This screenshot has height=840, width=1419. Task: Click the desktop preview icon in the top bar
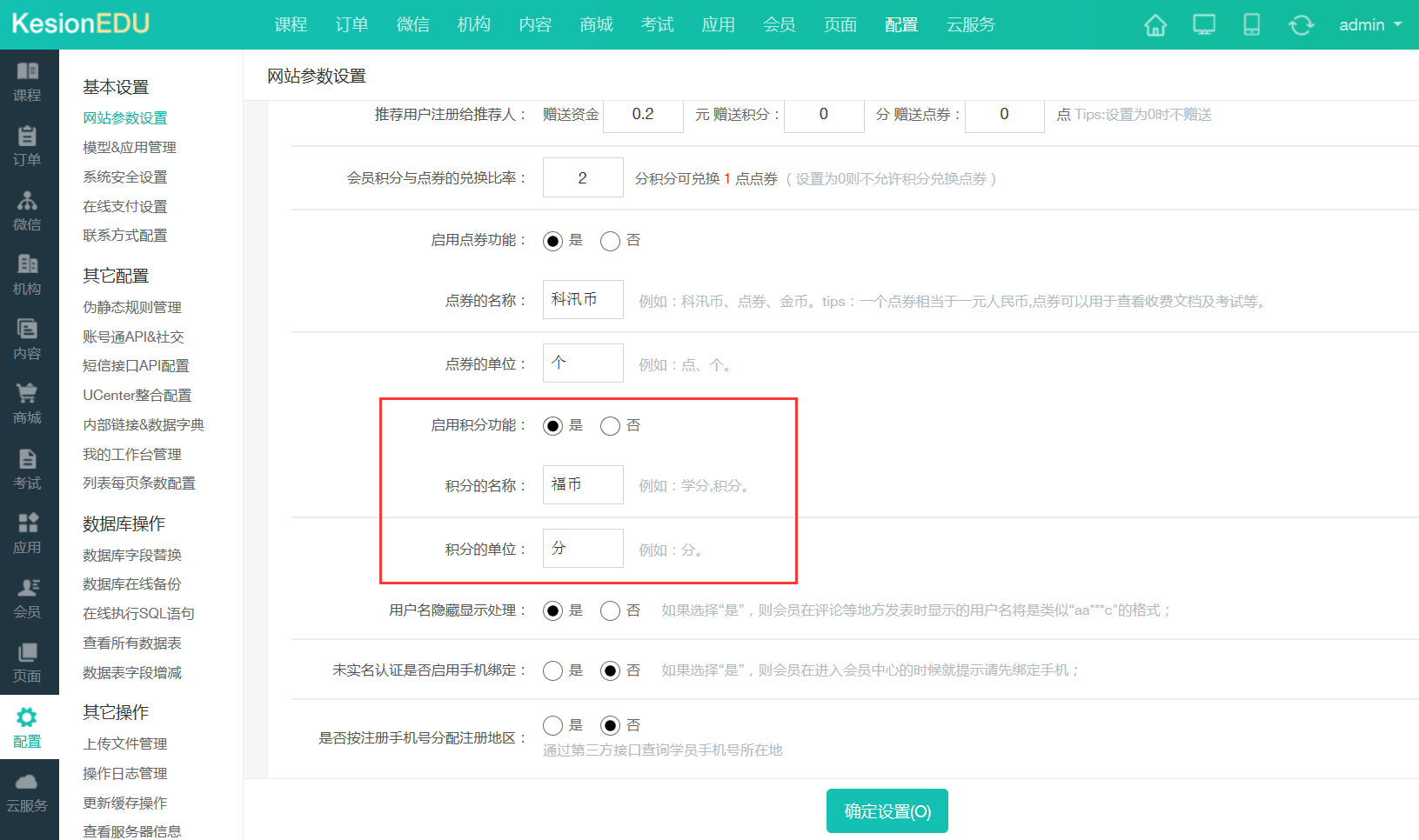click(1203, 25)
